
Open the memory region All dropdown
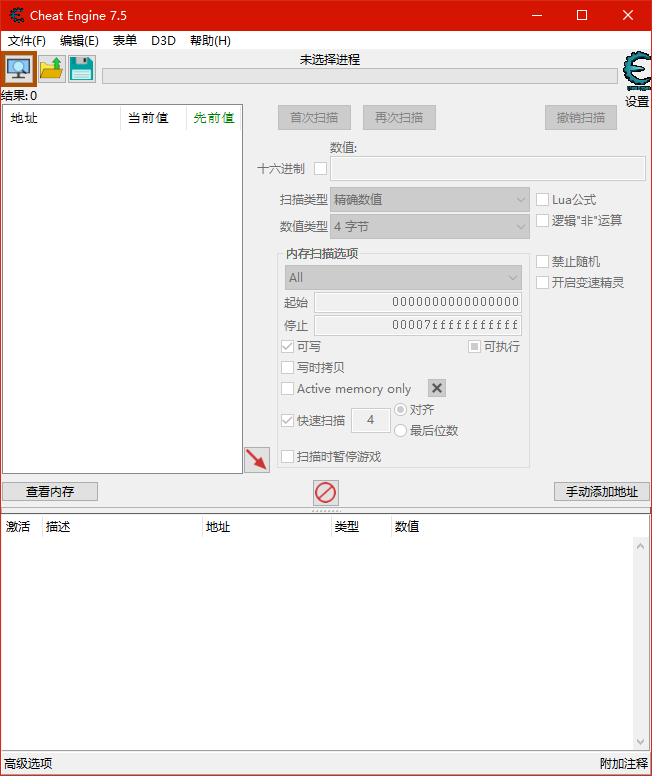coord(403,278)
